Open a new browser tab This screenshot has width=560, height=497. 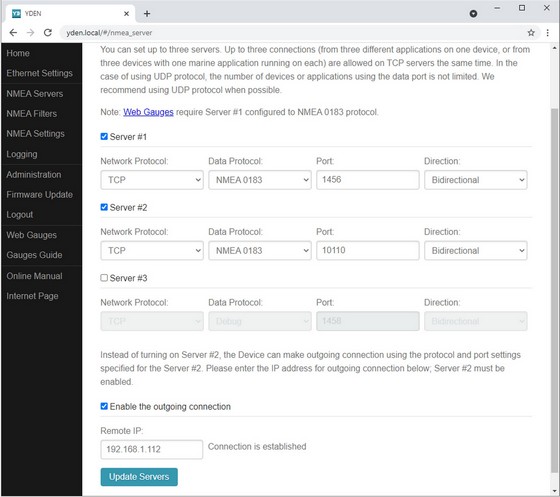147,14
